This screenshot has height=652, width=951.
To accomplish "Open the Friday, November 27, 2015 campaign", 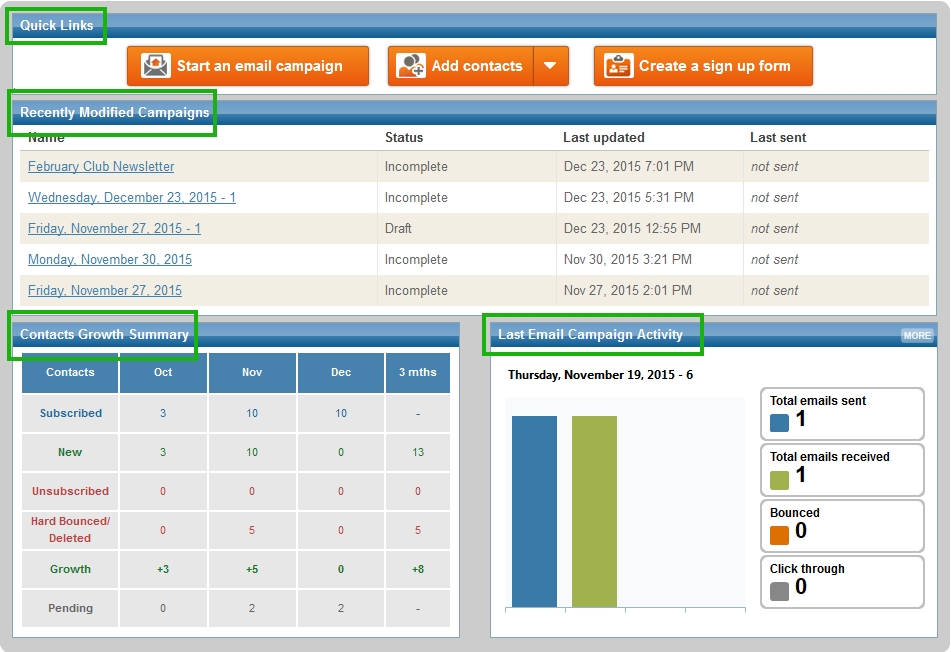I will [x=105, y=291].
